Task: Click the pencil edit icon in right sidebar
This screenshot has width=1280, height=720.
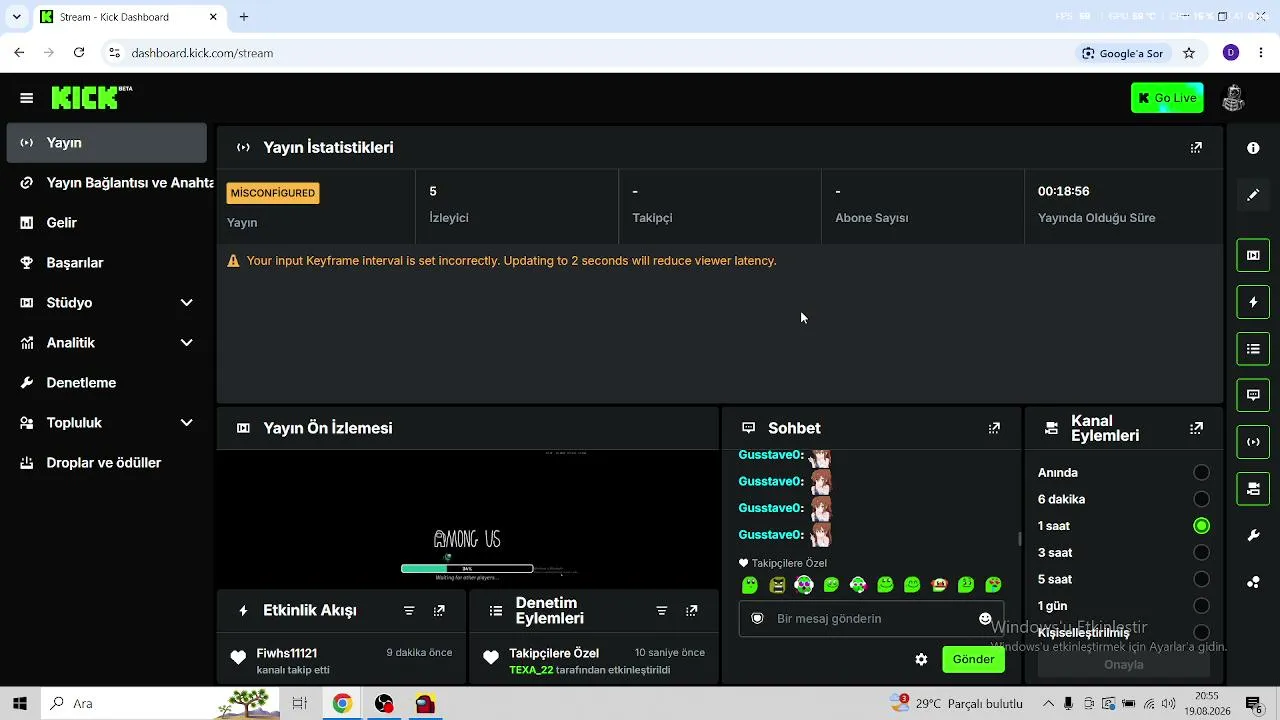Action: (x=1253, y=195)
